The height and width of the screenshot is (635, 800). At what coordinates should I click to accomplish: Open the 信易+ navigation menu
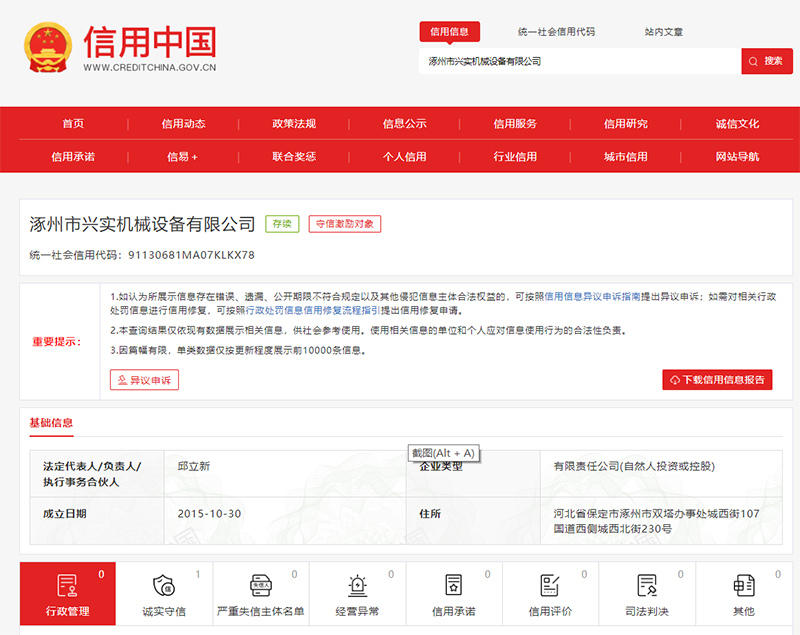click(182, 156)
